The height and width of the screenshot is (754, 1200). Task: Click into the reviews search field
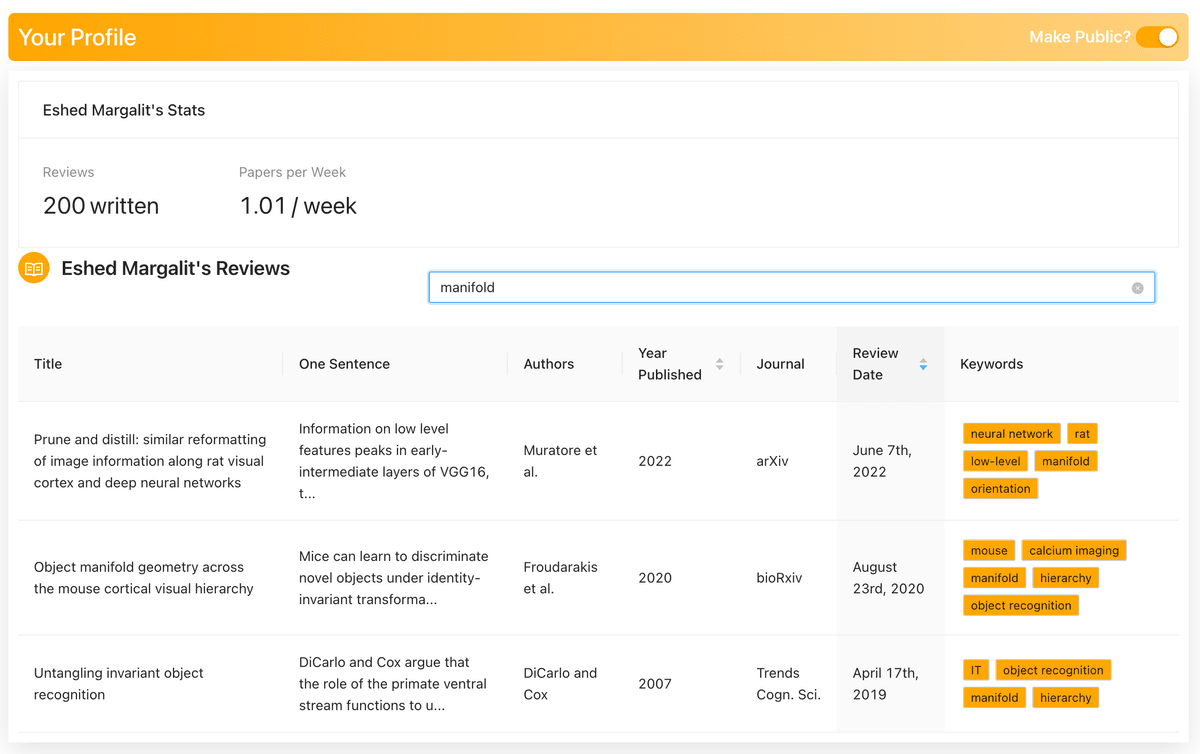point(780,288)
